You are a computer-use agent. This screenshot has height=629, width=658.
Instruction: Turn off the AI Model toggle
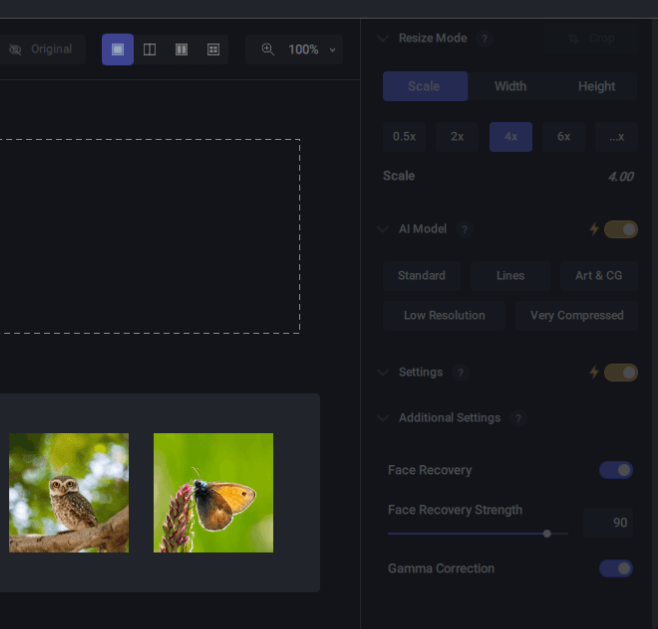[x=620, y=229]
